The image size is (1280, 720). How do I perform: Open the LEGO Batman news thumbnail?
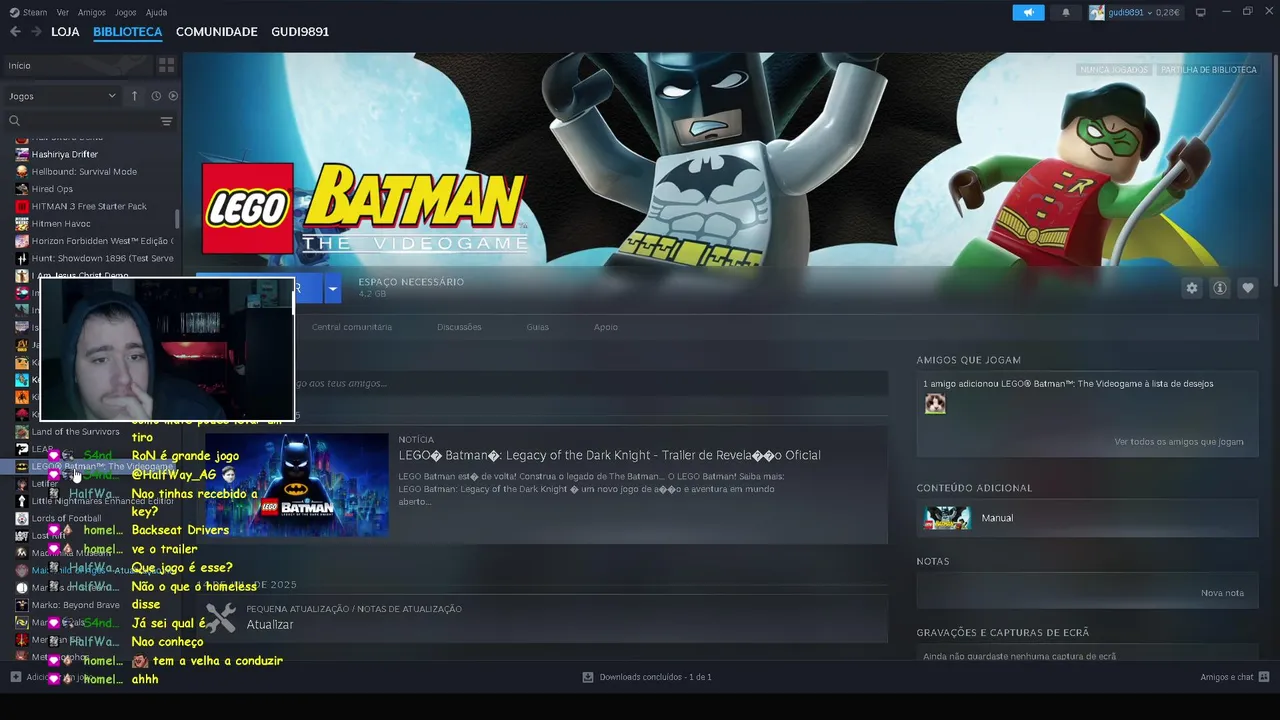tap(297, 485)
